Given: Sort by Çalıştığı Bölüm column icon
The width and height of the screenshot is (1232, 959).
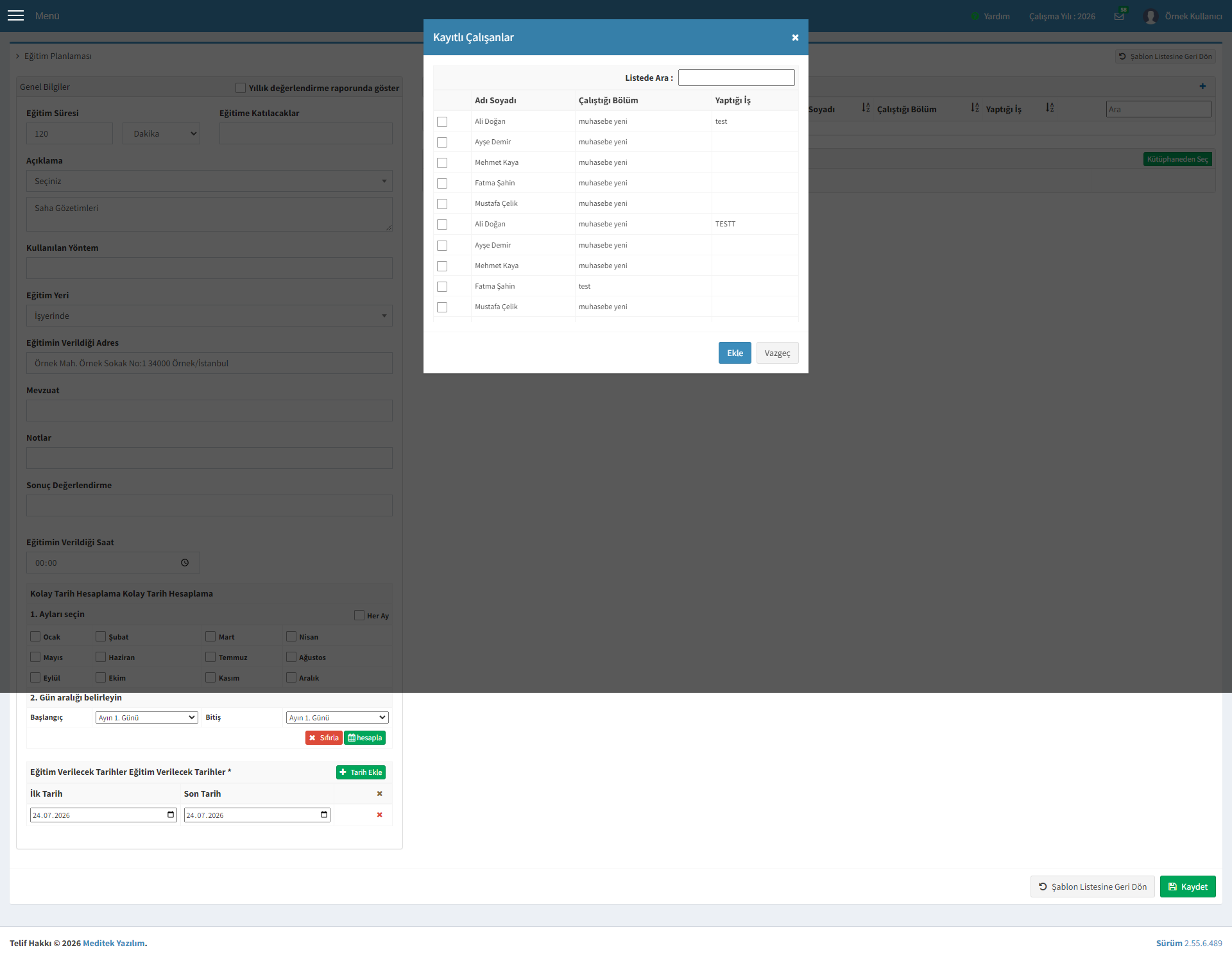Looking at the screenshot, I should coord(975,108).
